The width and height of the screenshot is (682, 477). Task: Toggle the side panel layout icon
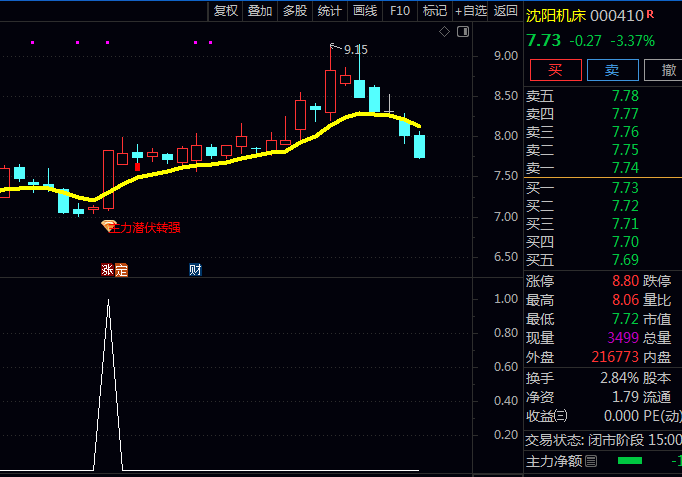coord(463,32)
